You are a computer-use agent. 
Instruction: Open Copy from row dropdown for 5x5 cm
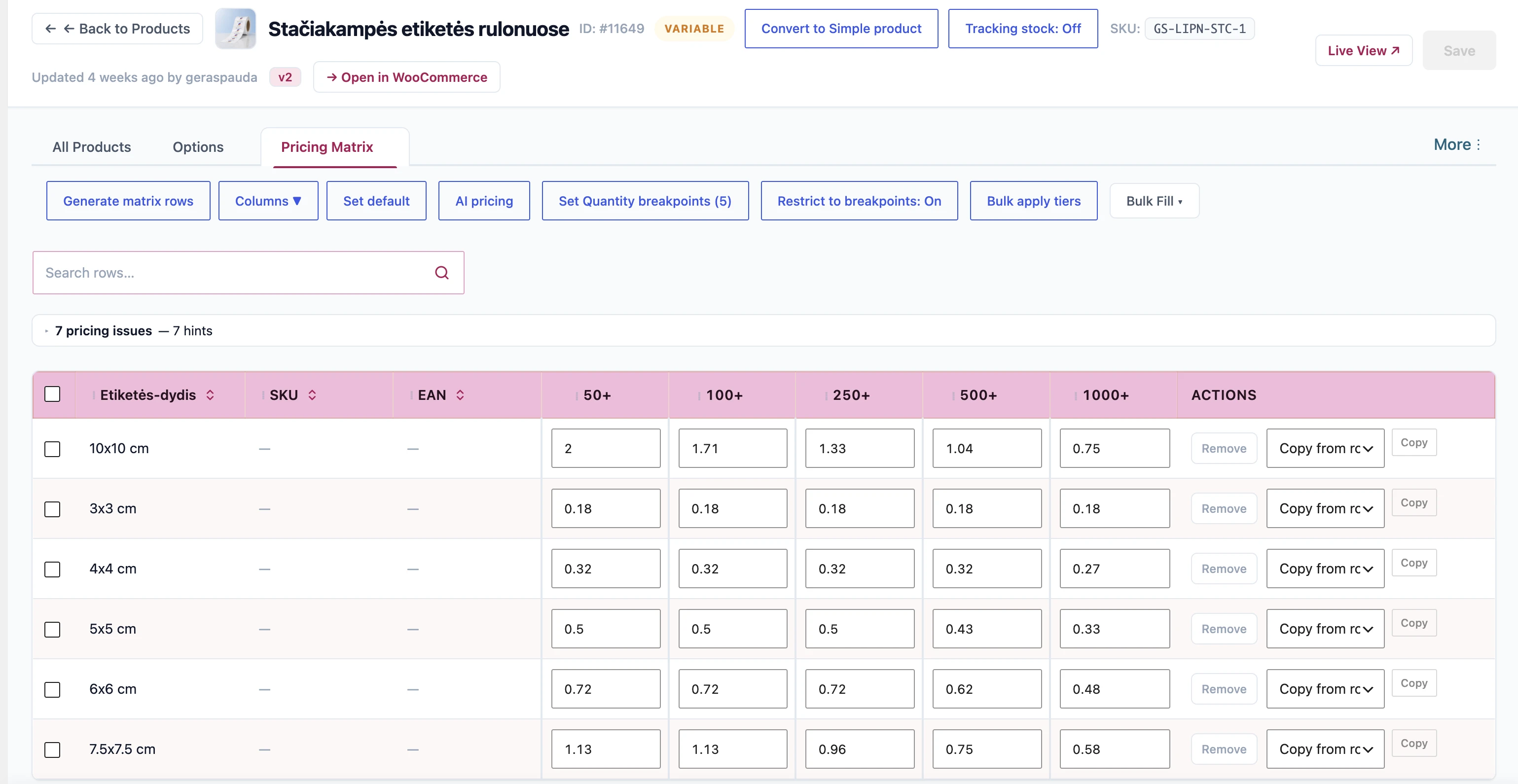1325,629
